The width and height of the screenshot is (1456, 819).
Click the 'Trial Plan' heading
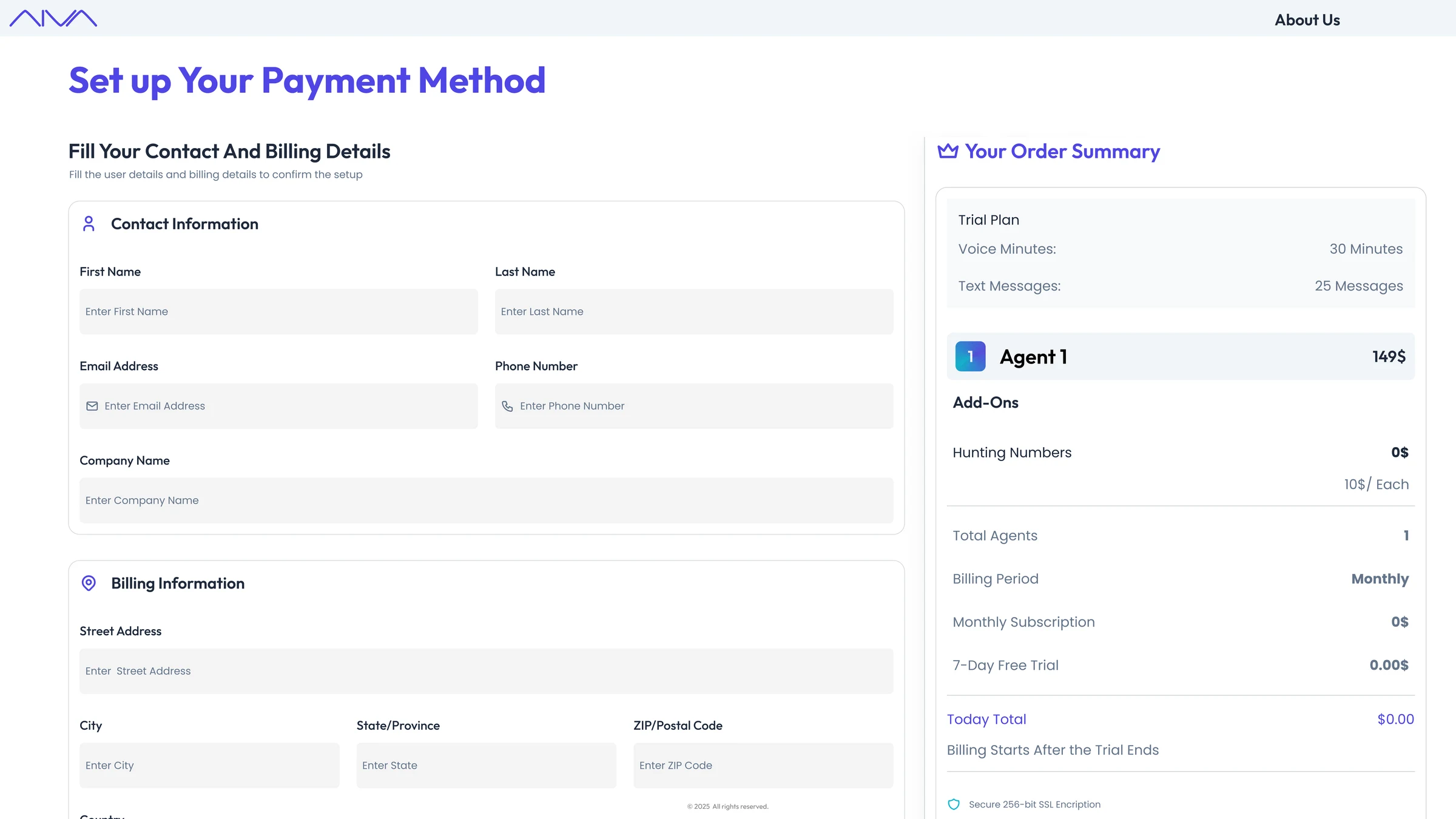(989, 220)
